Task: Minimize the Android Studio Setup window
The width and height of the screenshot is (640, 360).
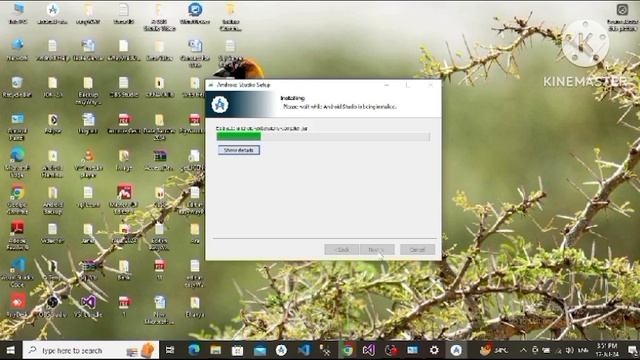Action: point(387,85)
